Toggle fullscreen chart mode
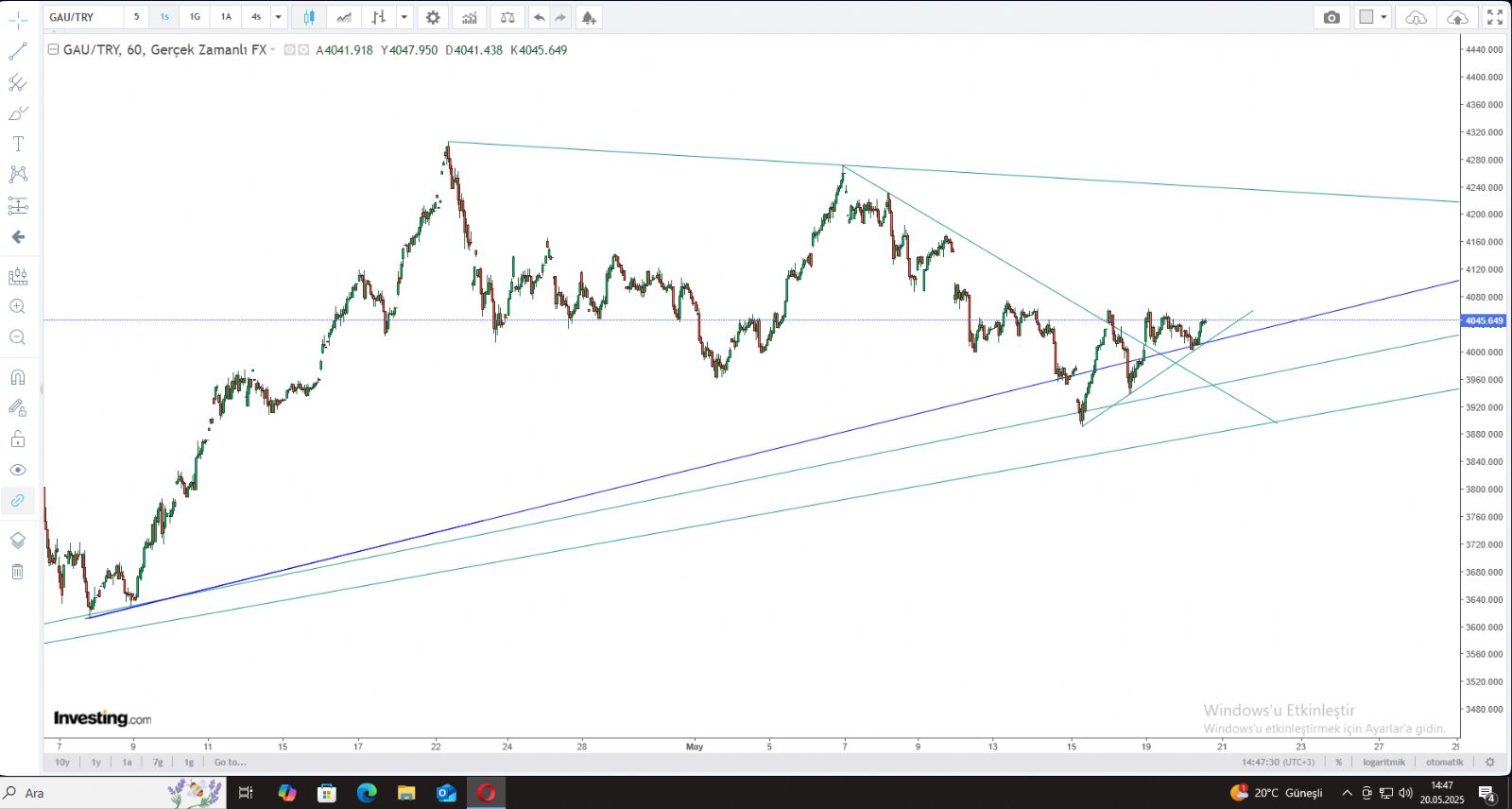This screenshot has width=1512, height=809. [x=1495, y=17]
